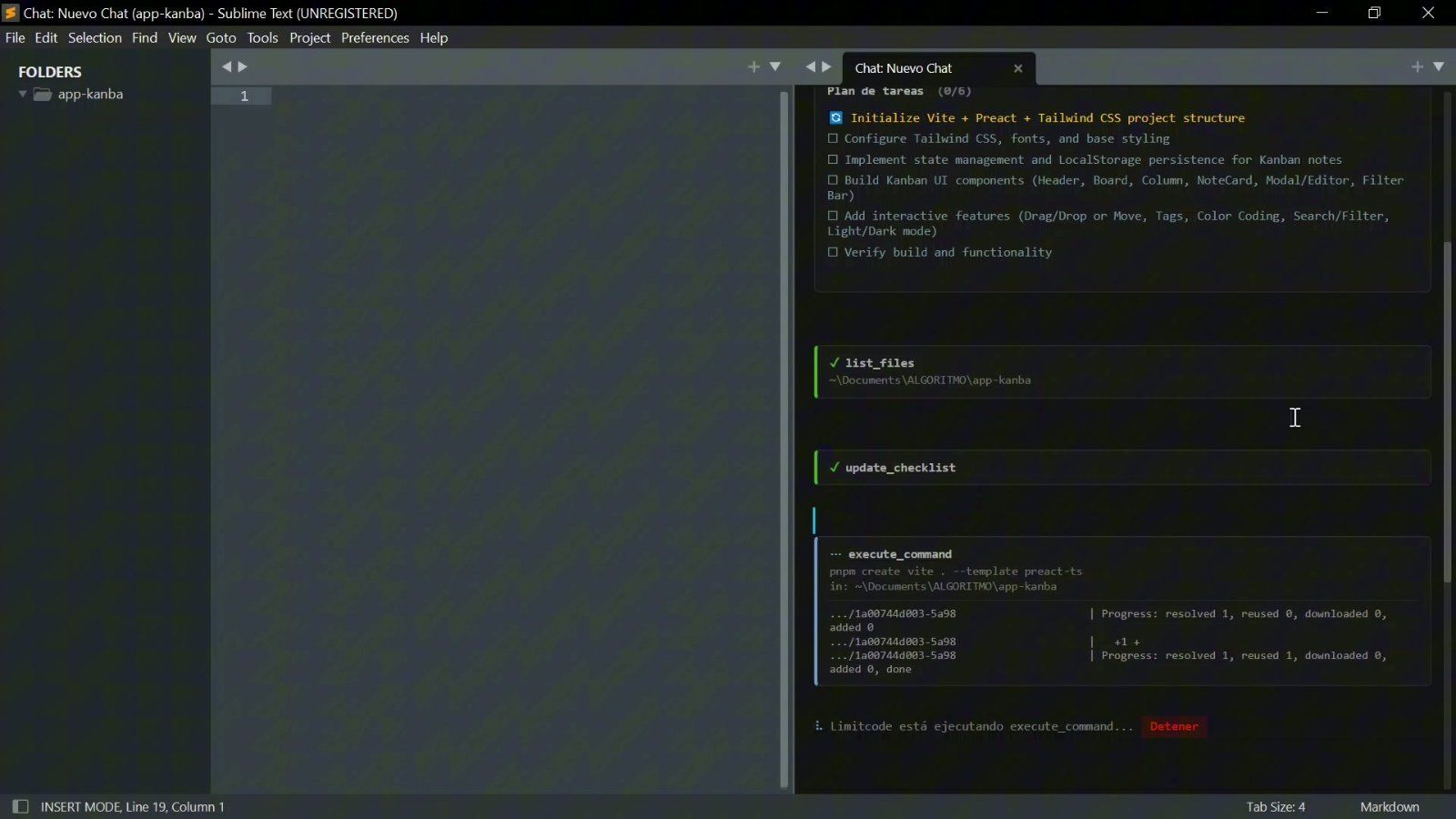Open the Markdown syntax selector
The width and height of the screenshot is (1456, 819).
[1390, 806]
